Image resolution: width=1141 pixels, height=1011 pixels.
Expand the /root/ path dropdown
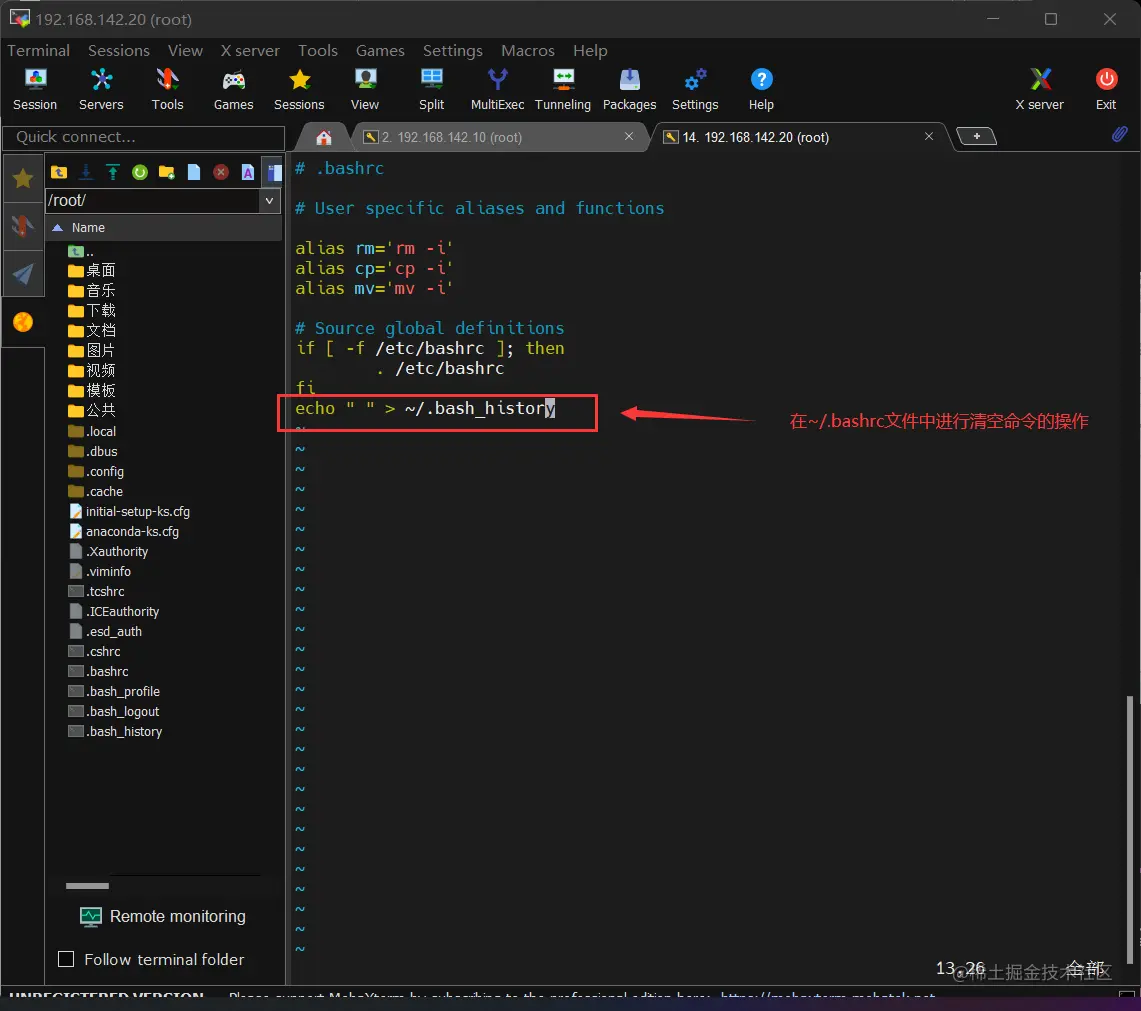click(x=270, y=201)
